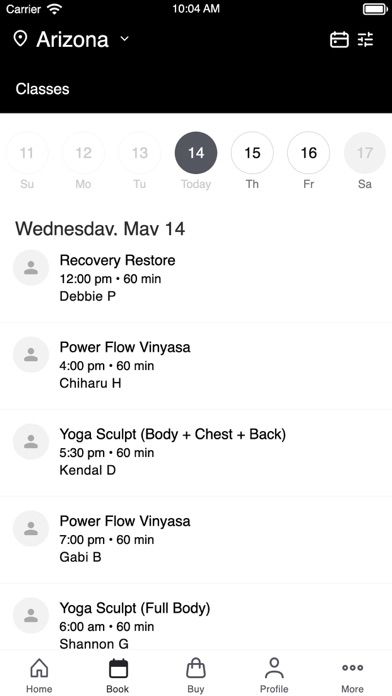Image resolution: width=392 pixels, height=696 pixels.
Task: Select Saturday 17 date circle
Action: pos(365,153)
